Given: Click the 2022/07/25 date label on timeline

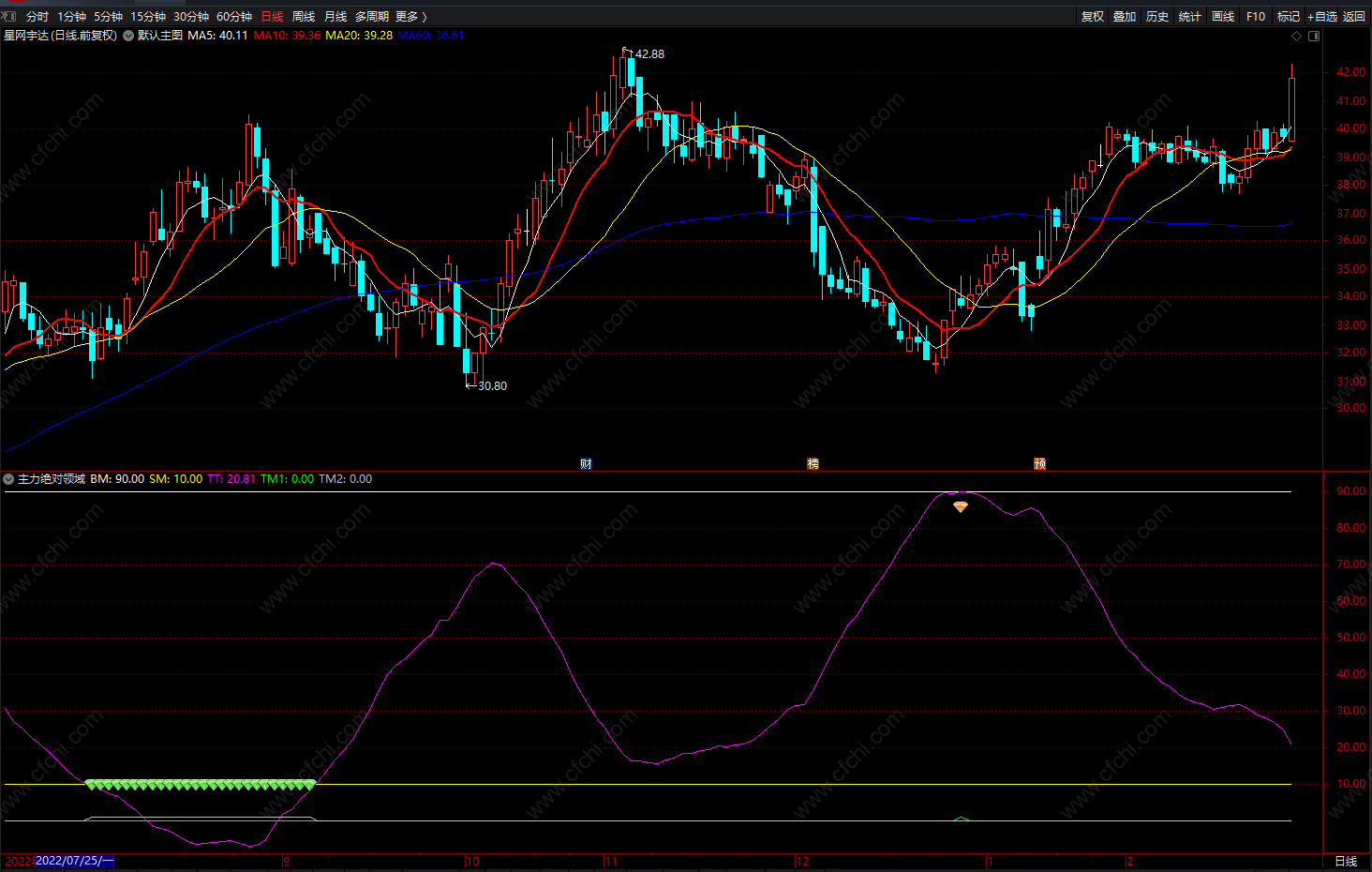Looking at the screenshot, I should [x=74, y=861].
